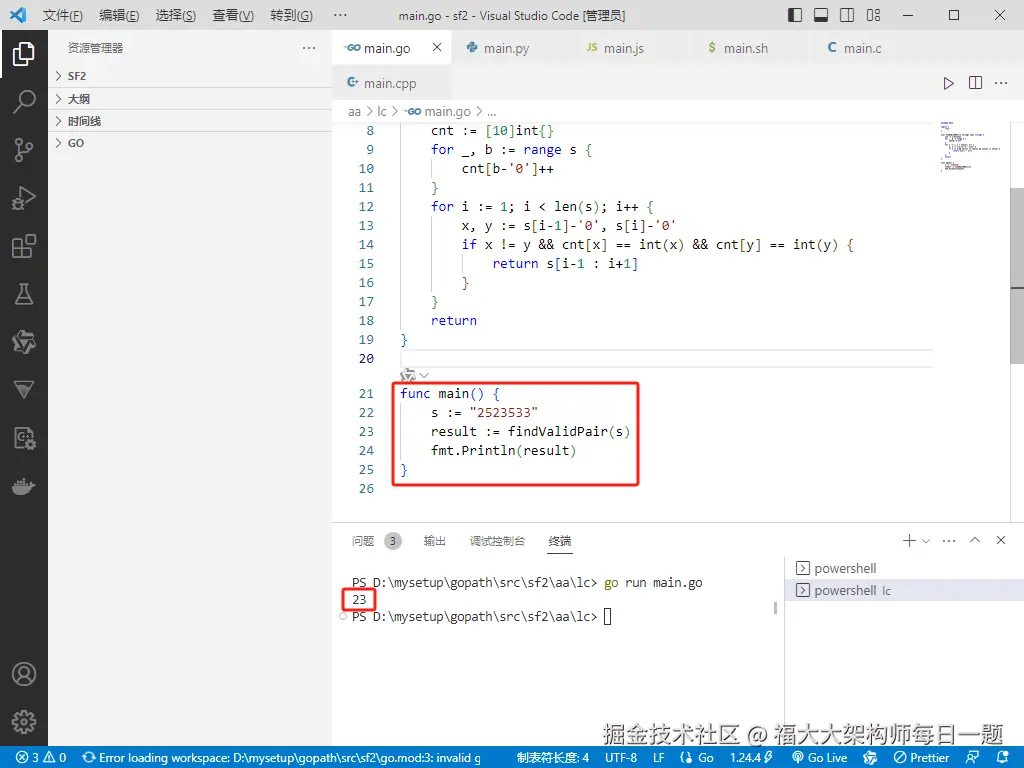The image size is (1024, 768).
Task: Toggle bottom panel layout icon
Action: tap(821, 15)
